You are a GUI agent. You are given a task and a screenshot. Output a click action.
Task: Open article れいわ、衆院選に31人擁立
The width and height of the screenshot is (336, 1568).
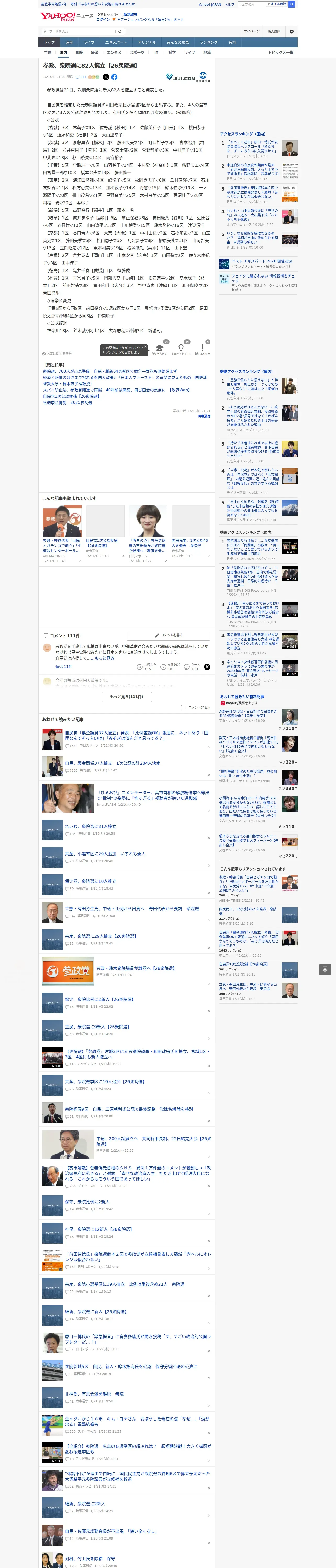(x=90, y=827)
